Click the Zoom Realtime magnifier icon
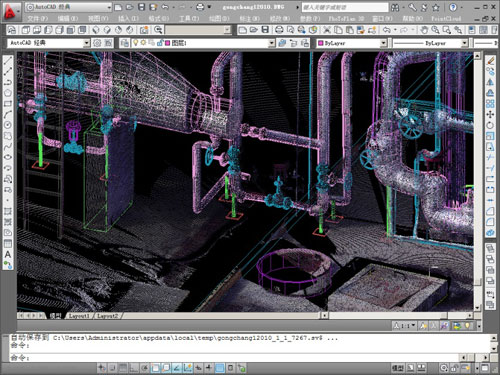Viewport: 500px width, 375px height. tap(435, 30)
